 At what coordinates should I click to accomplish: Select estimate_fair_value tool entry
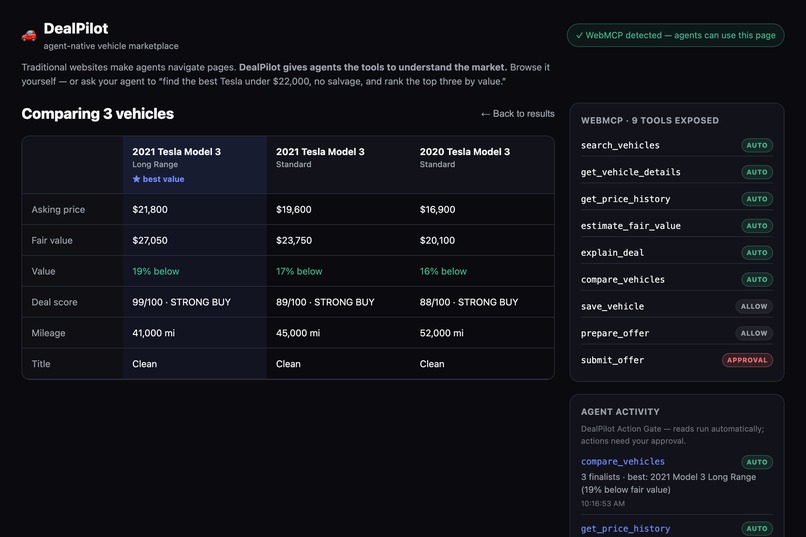point(631,226)
